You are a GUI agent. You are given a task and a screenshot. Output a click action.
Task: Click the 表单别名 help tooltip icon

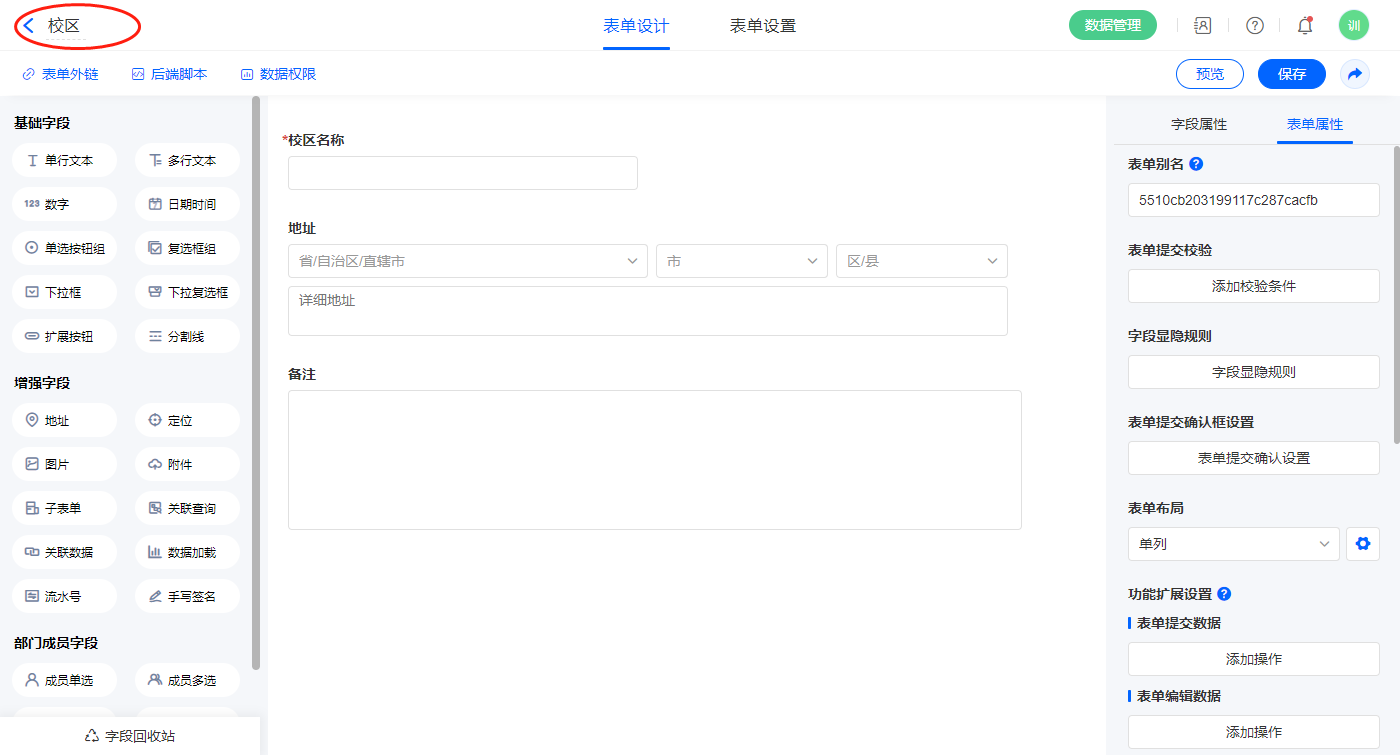(x=1196, y=164)
